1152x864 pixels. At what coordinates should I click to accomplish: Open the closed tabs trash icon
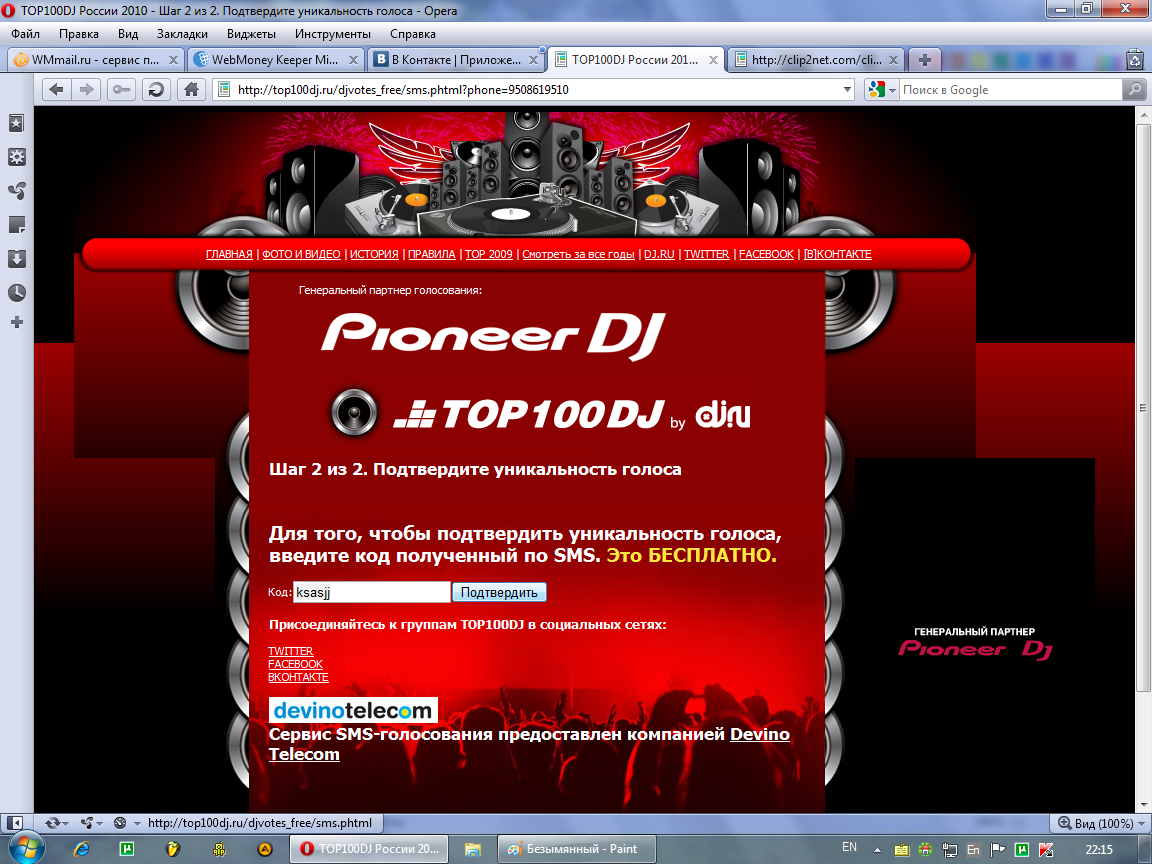[x=1136, y=60]
